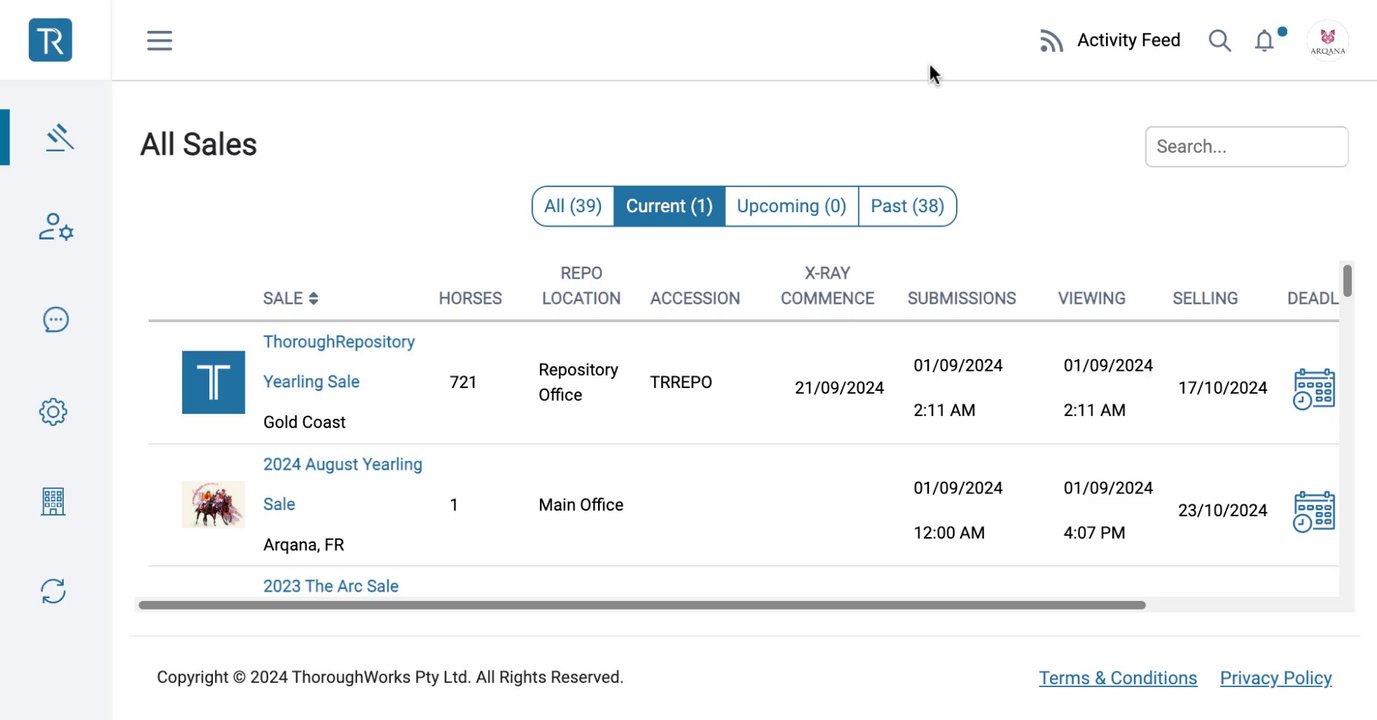The width and height of the screenshot is (1377, 720).
Task: Click the sync refresh icon in sidebar
Action: tap(53, 591)
